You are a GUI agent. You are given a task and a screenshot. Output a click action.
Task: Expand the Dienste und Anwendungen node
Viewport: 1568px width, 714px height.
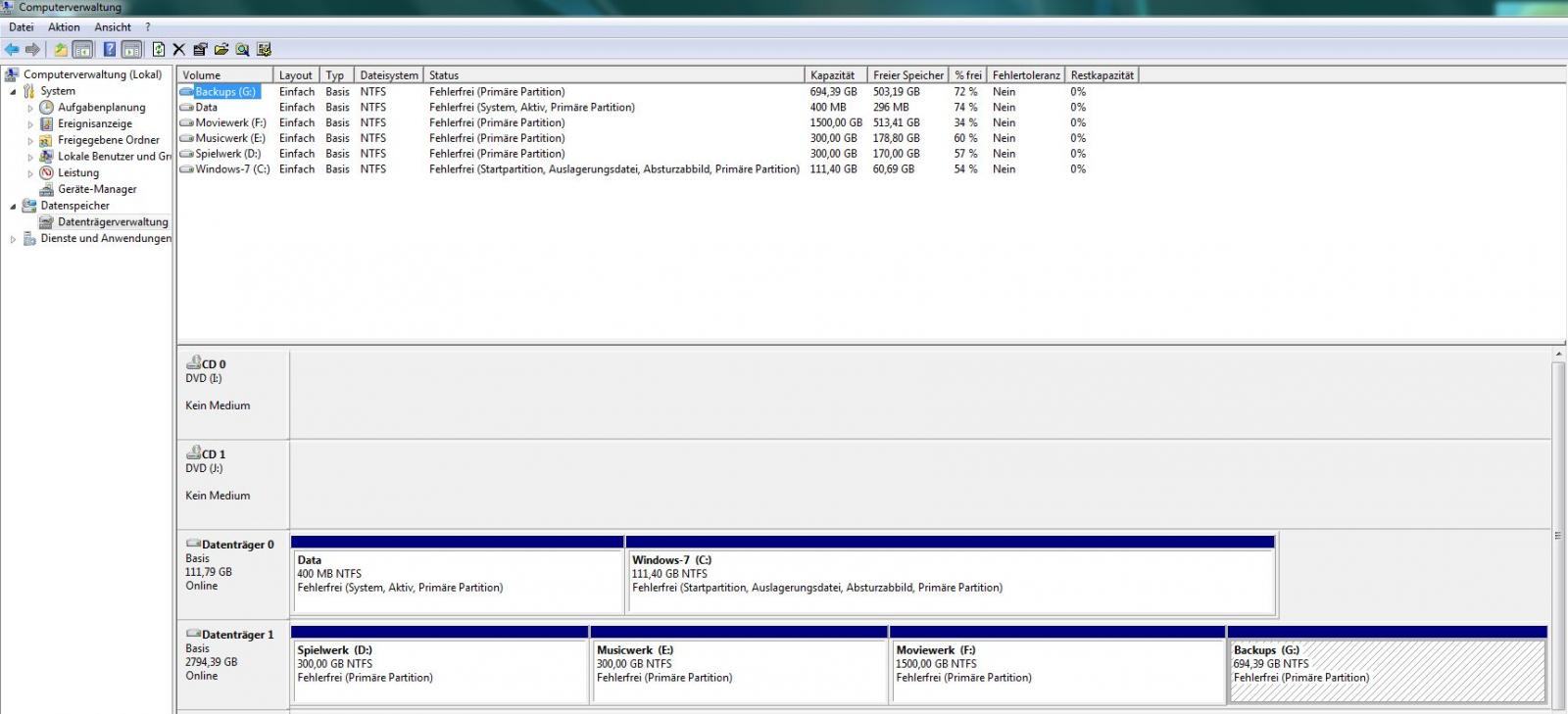click(13, 239)
